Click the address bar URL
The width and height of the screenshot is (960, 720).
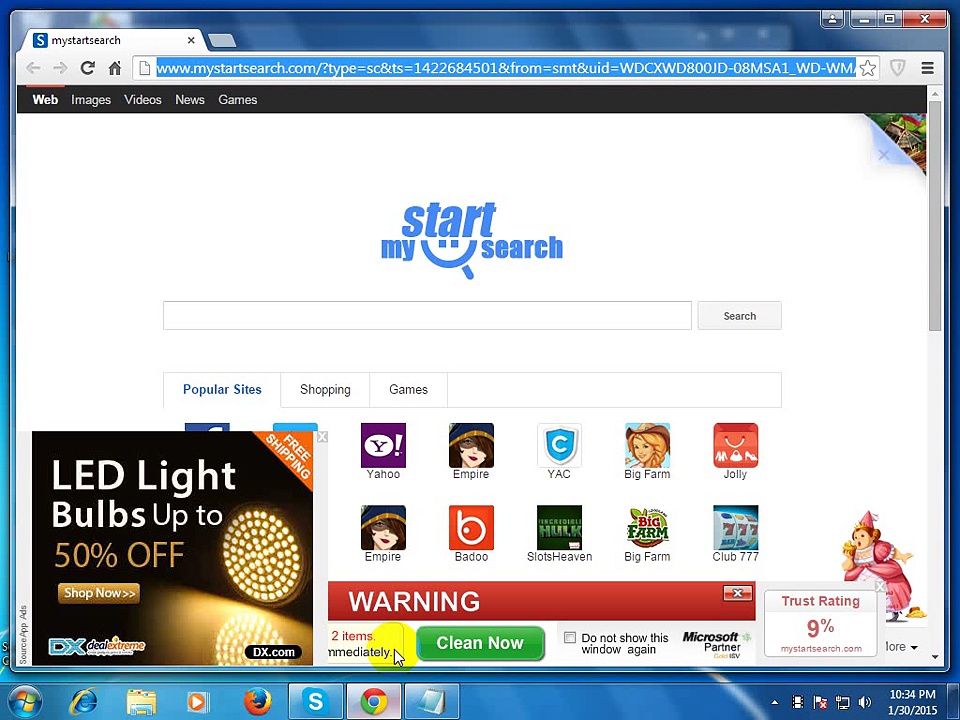coord(506,68)
